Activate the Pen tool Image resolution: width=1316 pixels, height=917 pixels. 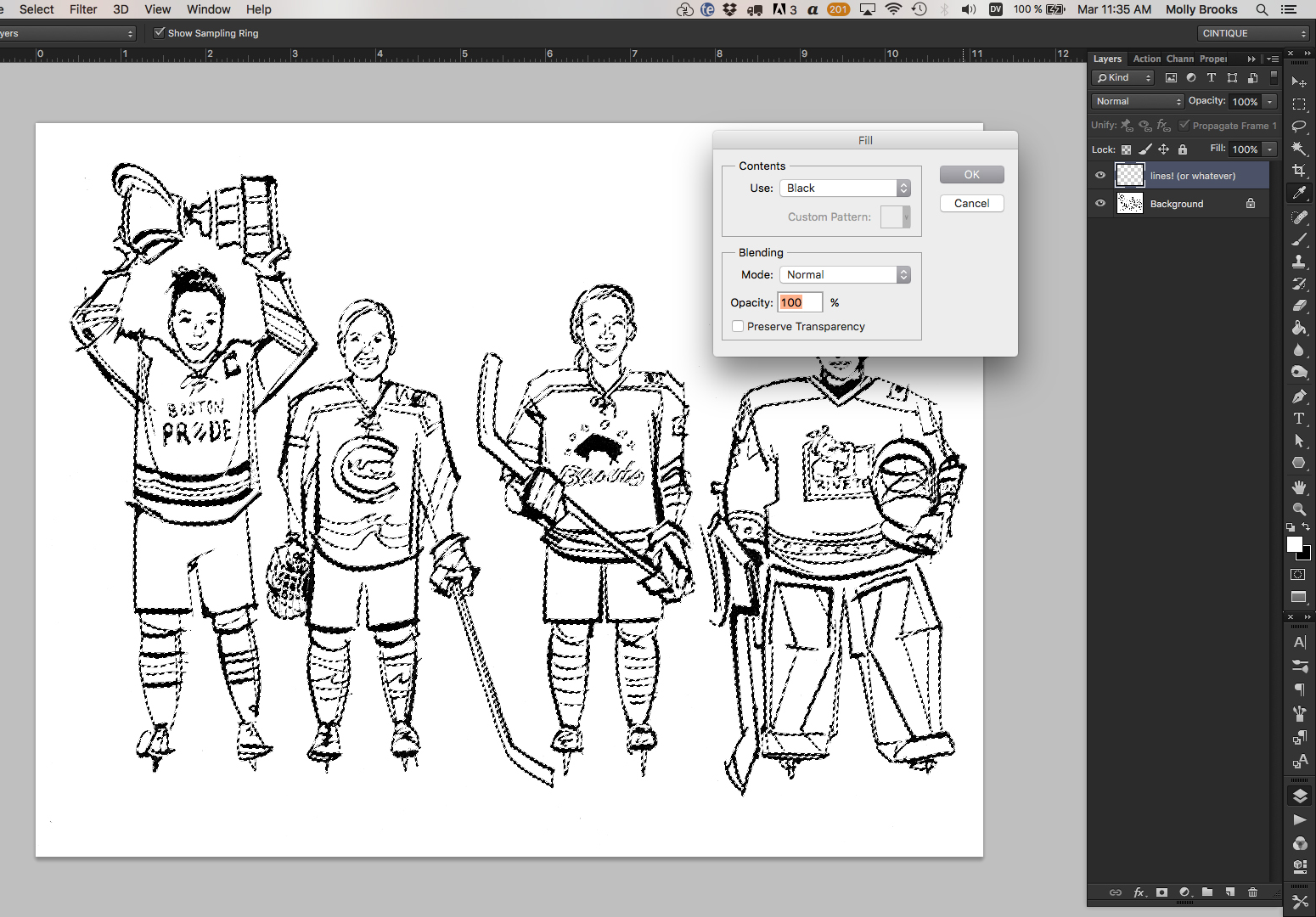pyautogui.click(x=1299, y=396)
